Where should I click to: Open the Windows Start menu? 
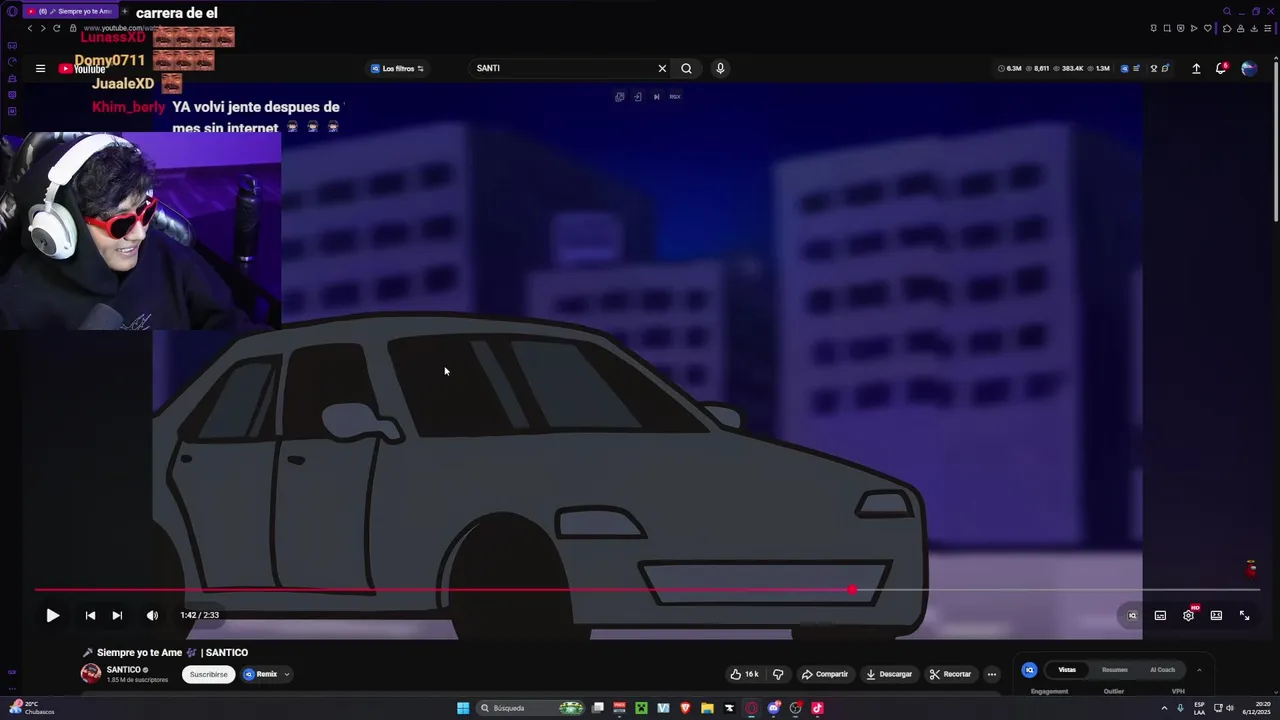pyautogui.click(x=463, y=708)
